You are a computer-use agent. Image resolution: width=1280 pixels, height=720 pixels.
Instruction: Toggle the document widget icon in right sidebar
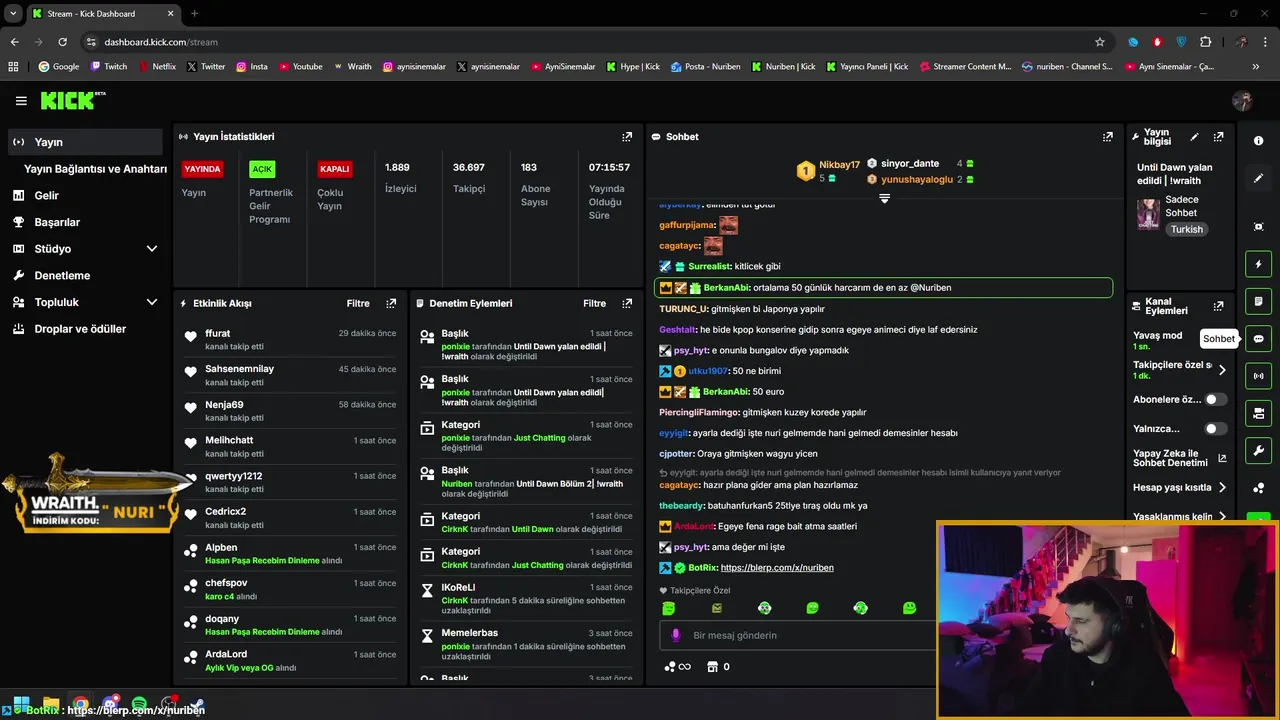[x=1258, y=301]
